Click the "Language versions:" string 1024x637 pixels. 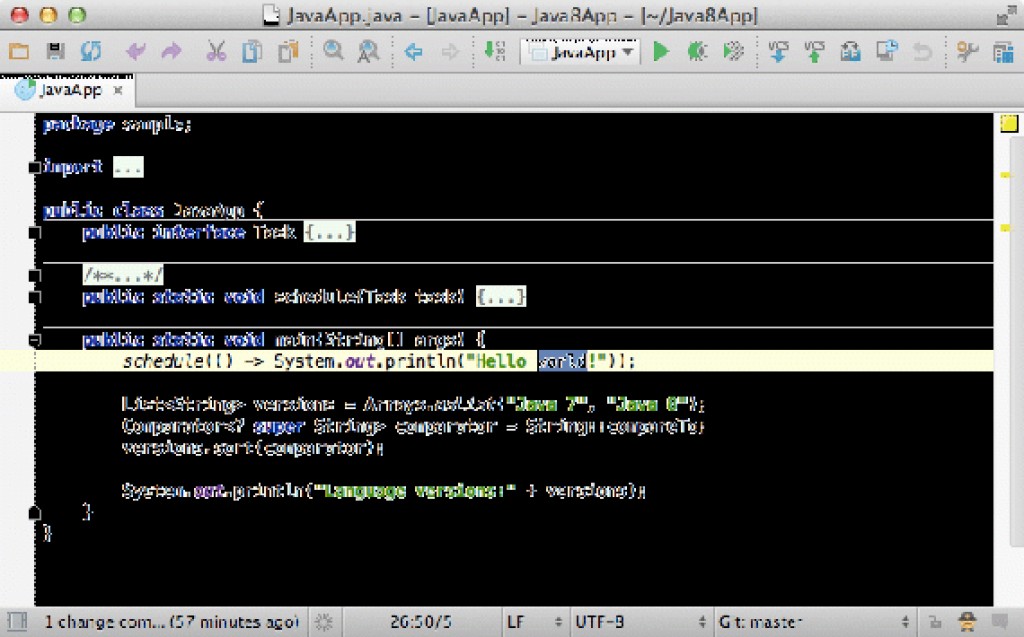point(414,491)
